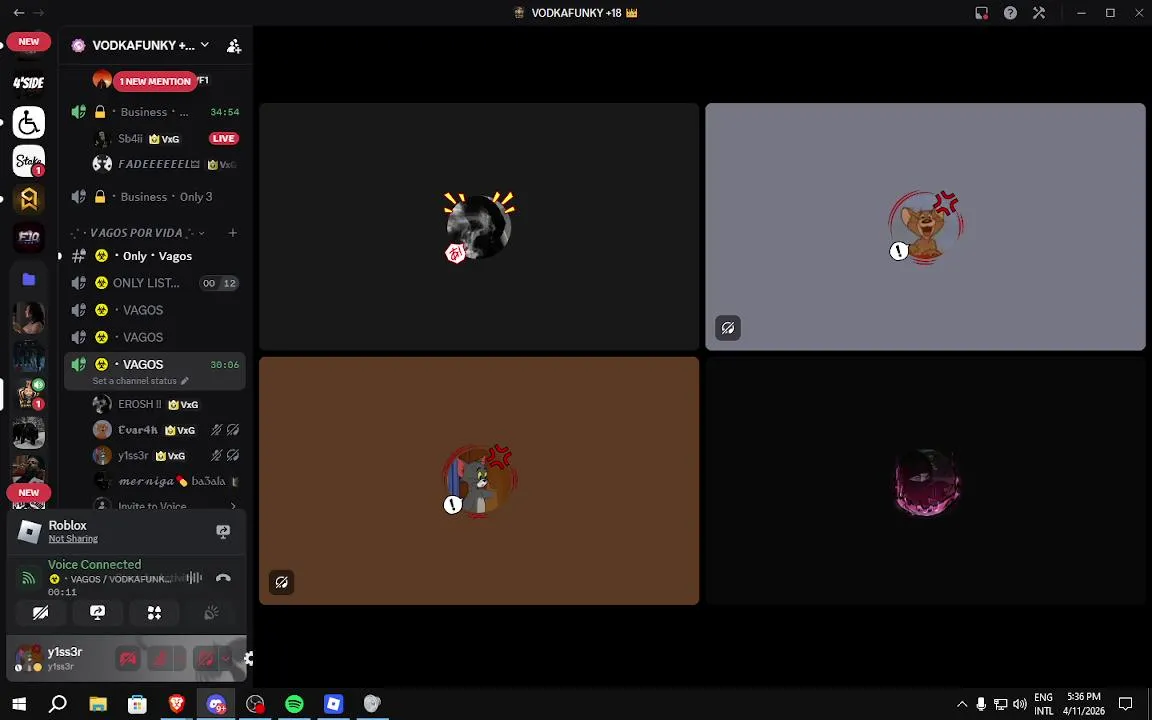Toggle noise suppression waveform button
The width and height of the screenshot is (1152, 720).
coord(194,577)
